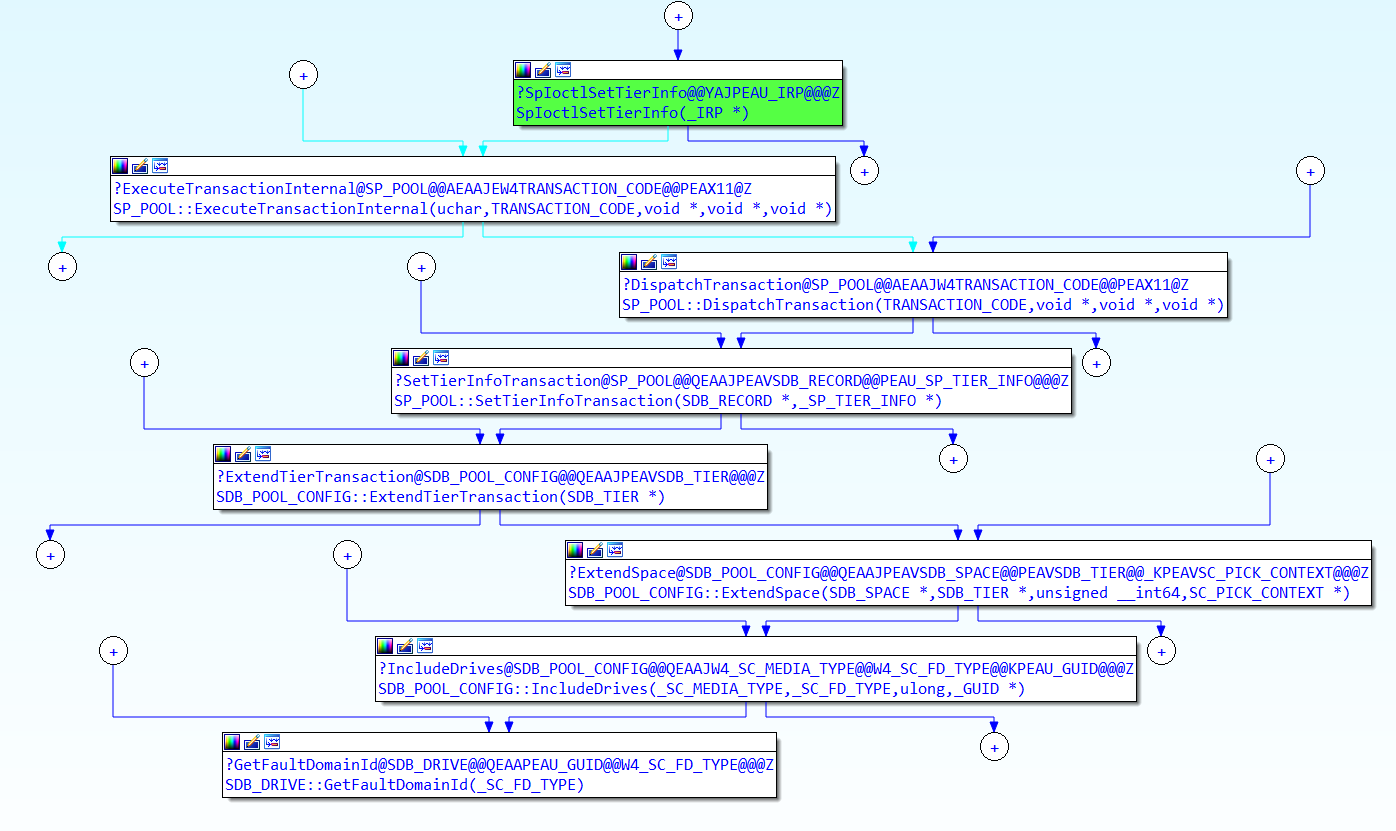Click the graph view icon on ExtendTierTransaction node
The height and width of the screenshot is (831, 1396).
pyautogui.click(x=263, y=454)
